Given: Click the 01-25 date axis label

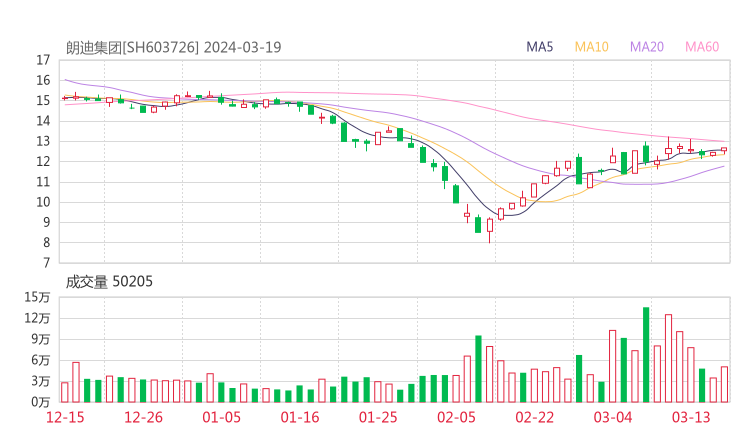Looking at the screenshot, I should point(378,417).
